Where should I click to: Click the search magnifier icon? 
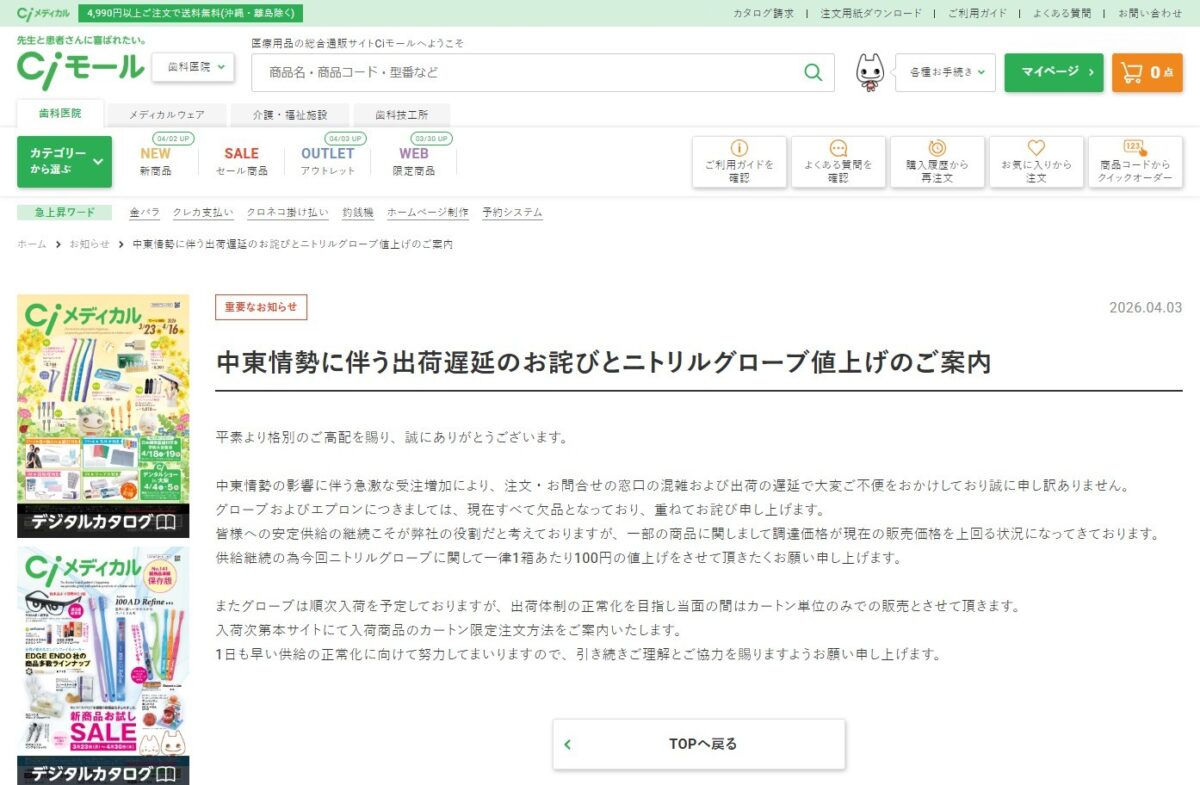813,73
